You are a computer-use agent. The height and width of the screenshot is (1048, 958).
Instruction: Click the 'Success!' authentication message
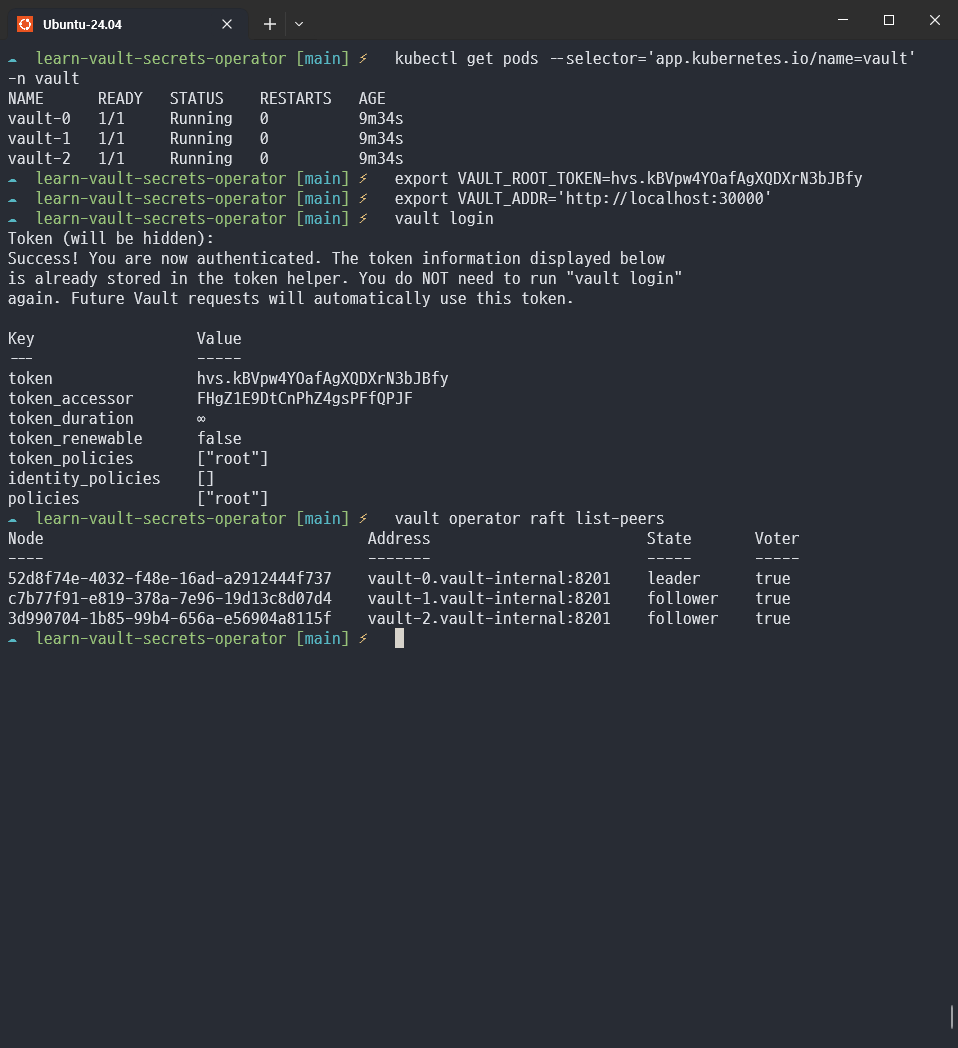pyautogui.click(x=336, y=259)
